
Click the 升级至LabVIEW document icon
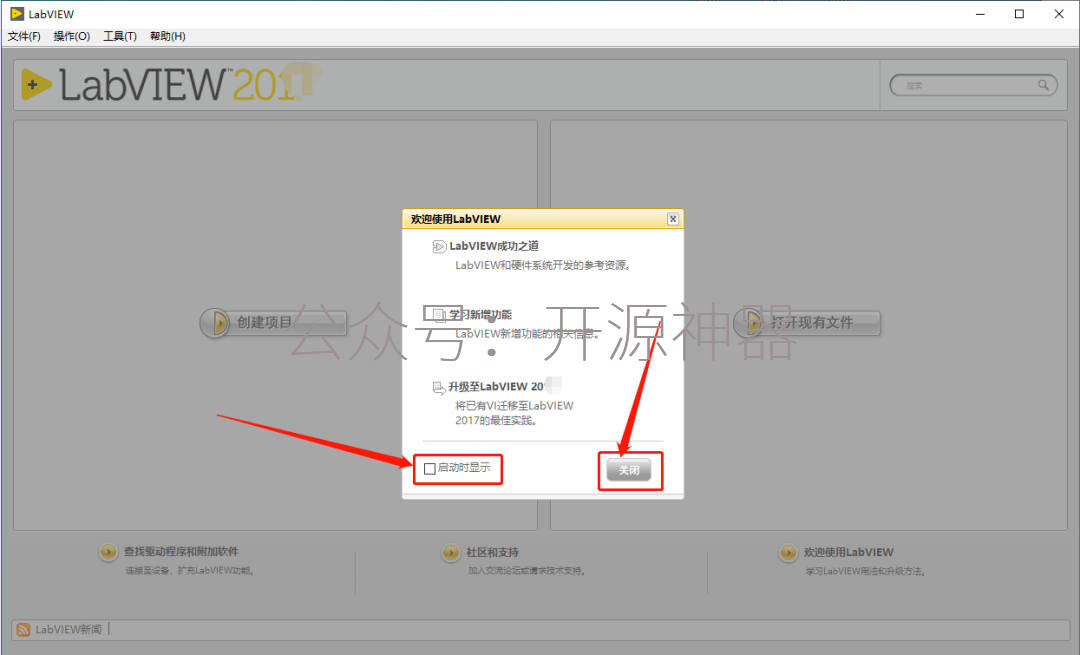(x=439, y=388)
